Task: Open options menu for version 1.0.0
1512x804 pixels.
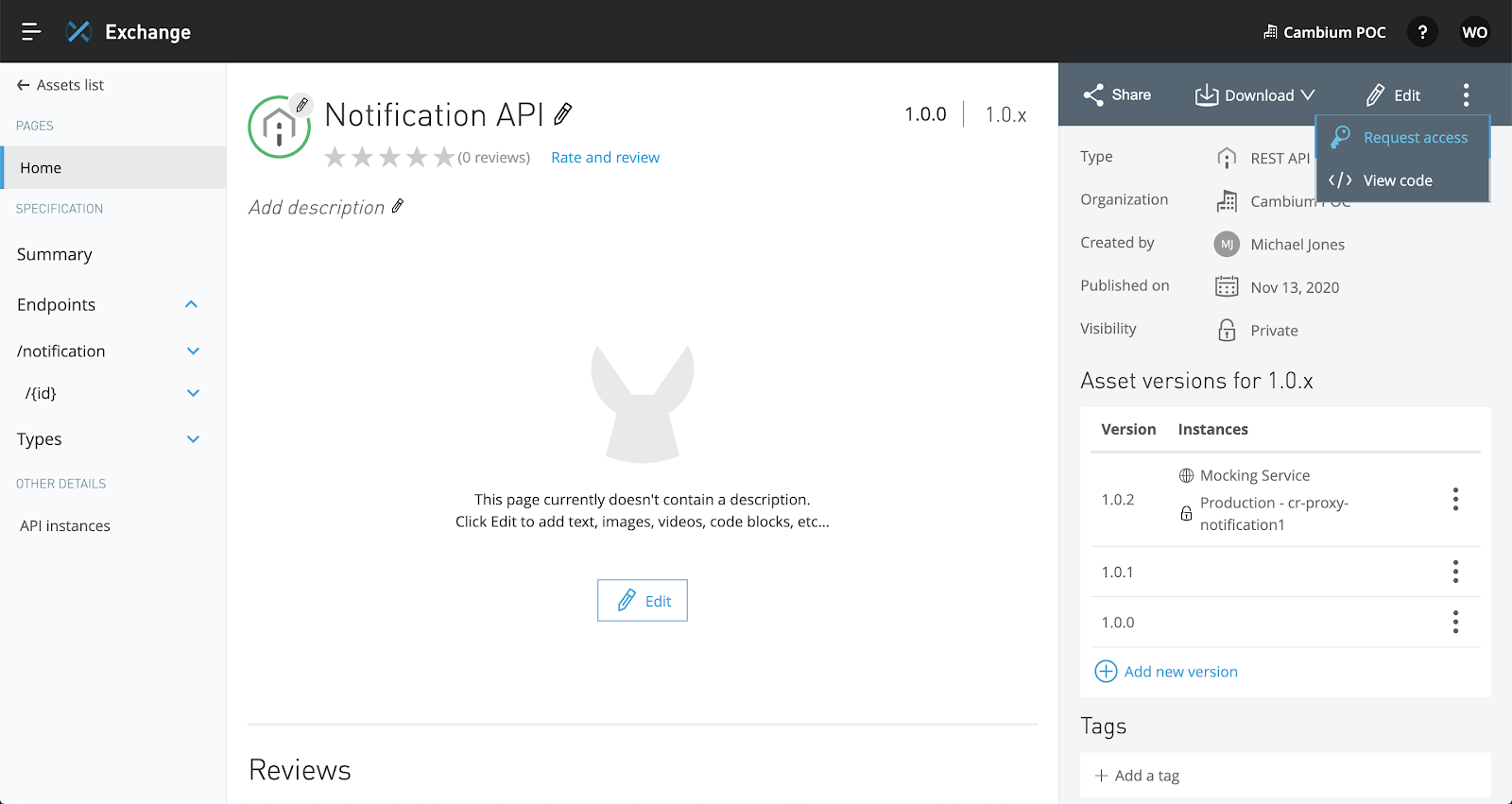Action: 1455,622
